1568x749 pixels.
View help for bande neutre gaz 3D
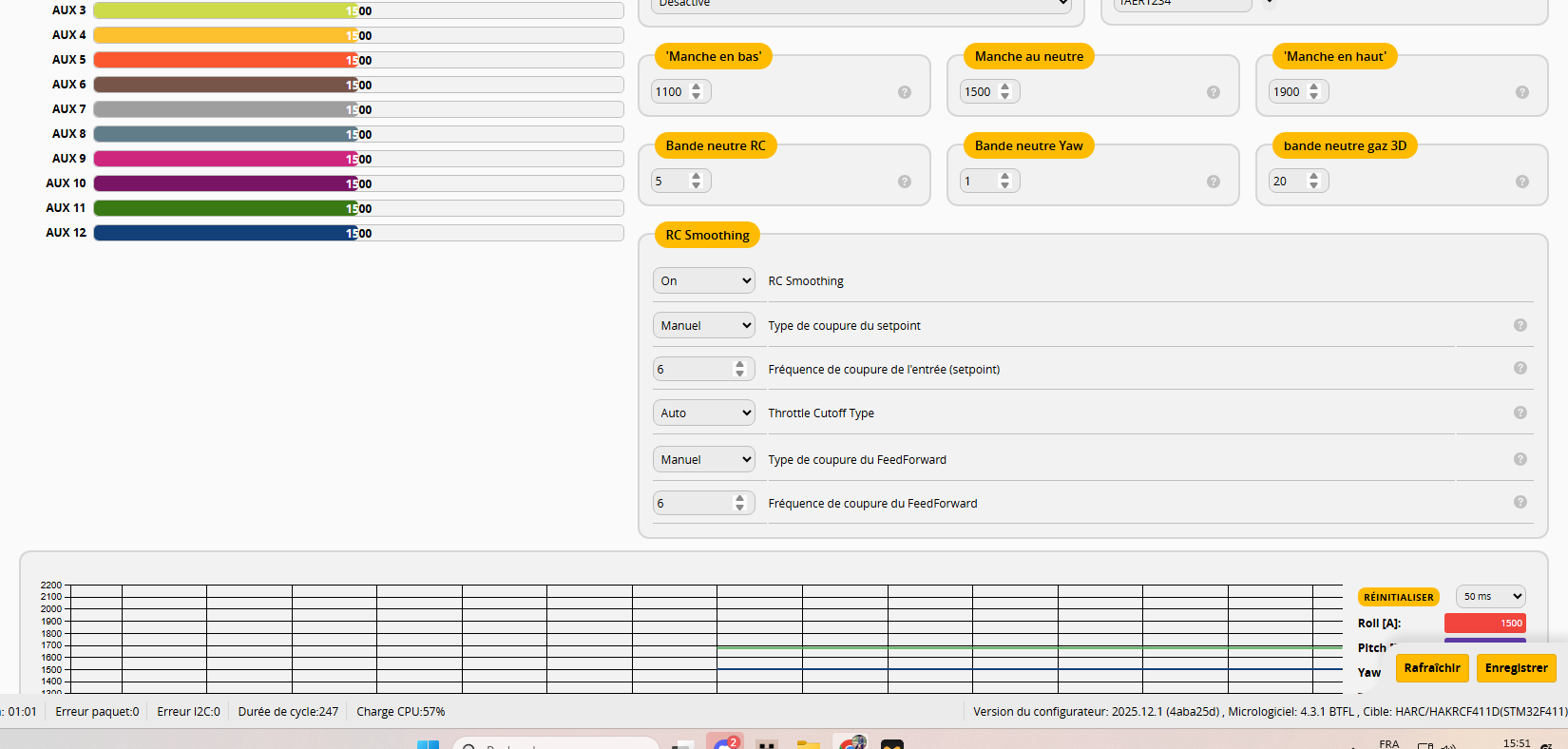pos(1521,182)
